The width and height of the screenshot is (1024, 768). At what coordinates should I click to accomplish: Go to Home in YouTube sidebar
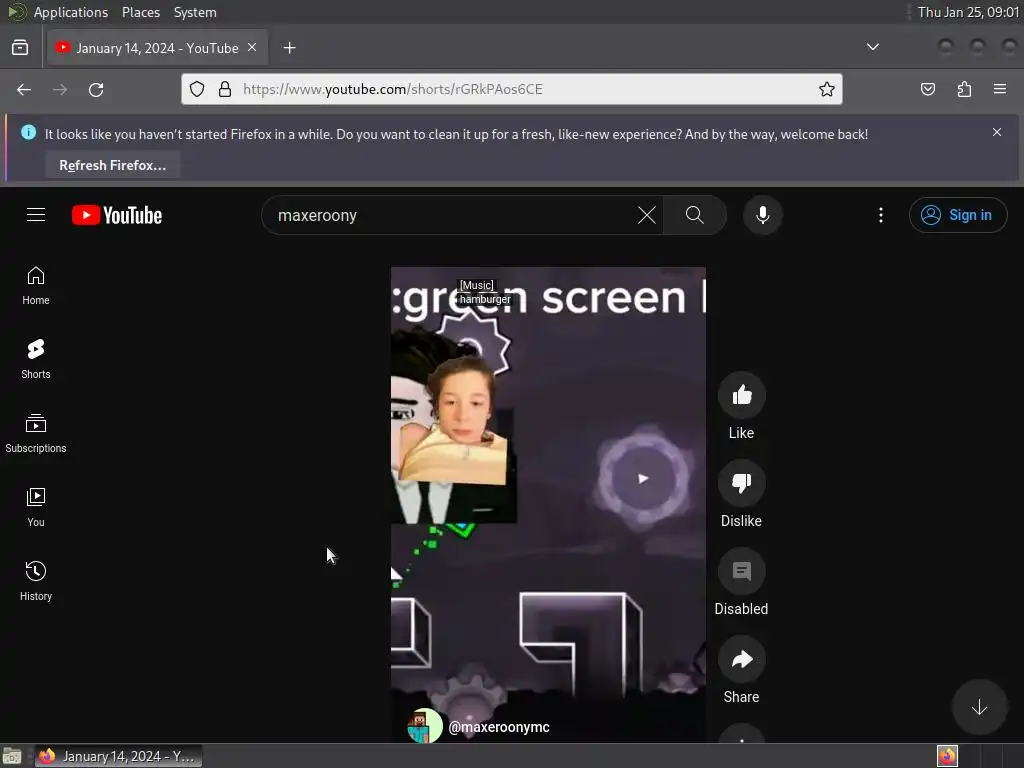pos(36,286)
